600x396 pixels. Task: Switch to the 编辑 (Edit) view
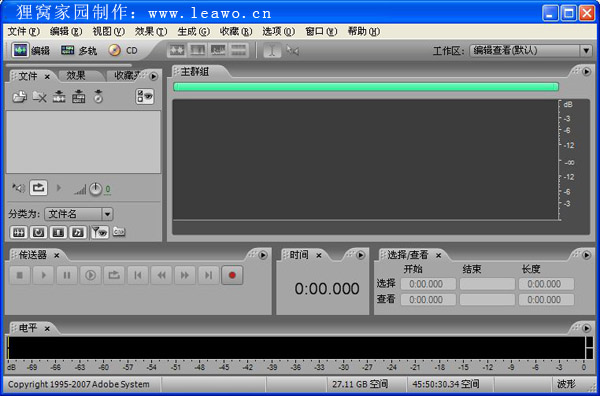(31, 50)
